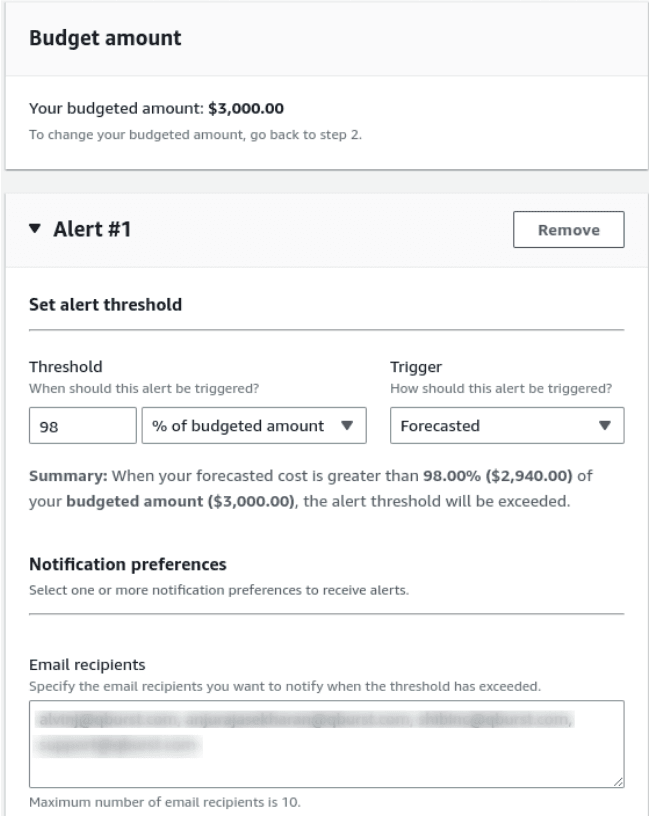
Task: Open the Forecasted trigger dropdown
Action: (506, 425)
